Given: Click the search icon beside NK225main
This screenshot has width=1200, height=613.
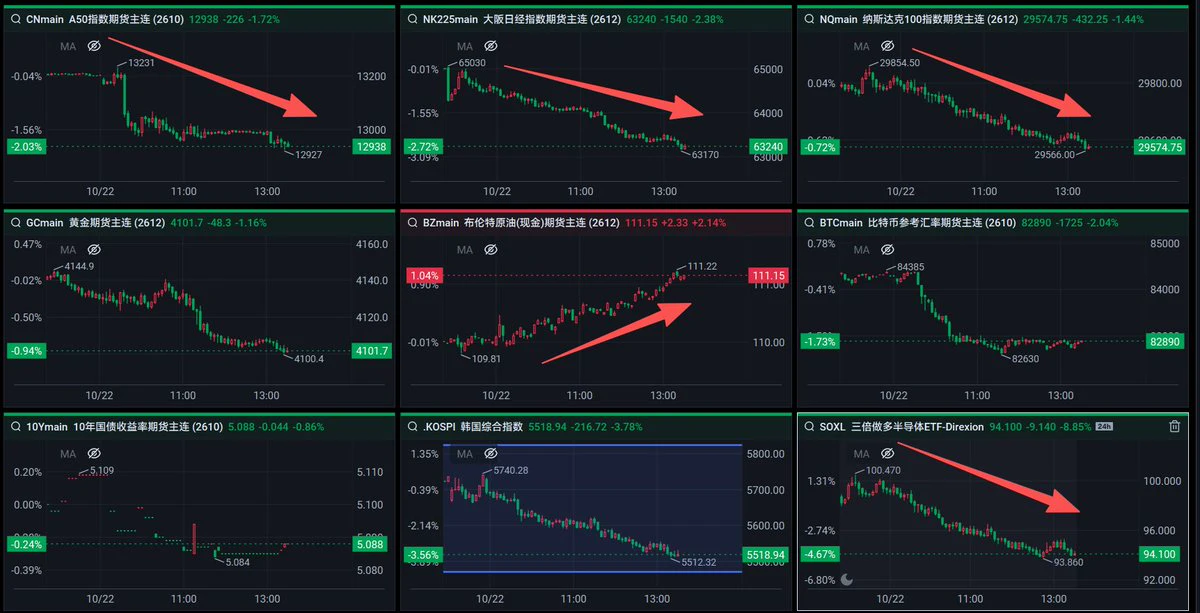Looking at the screenshot, I should 411,18.
